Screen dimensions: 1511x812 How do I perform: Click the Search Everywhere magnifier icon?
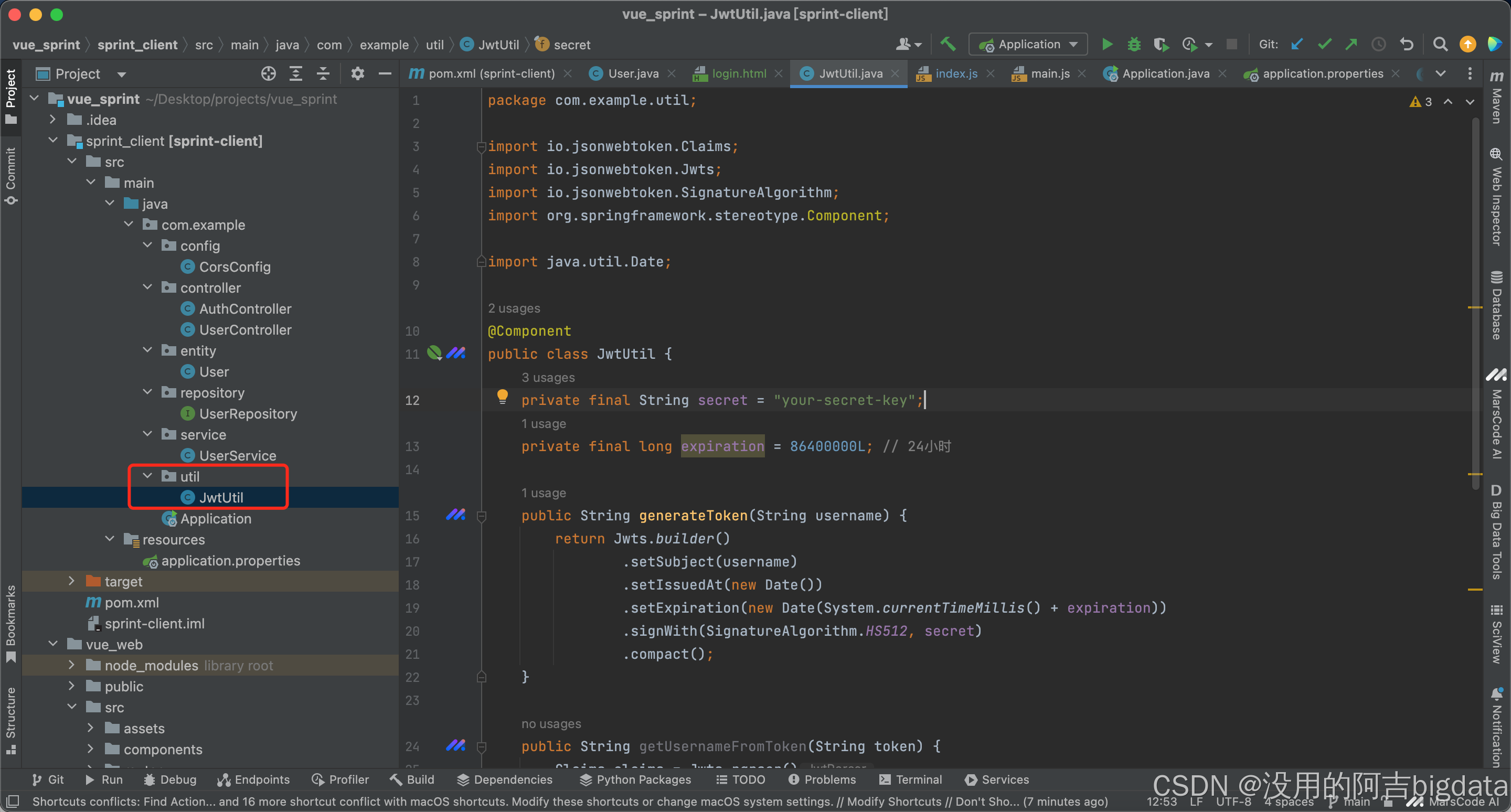click(x=1440, y=45)
